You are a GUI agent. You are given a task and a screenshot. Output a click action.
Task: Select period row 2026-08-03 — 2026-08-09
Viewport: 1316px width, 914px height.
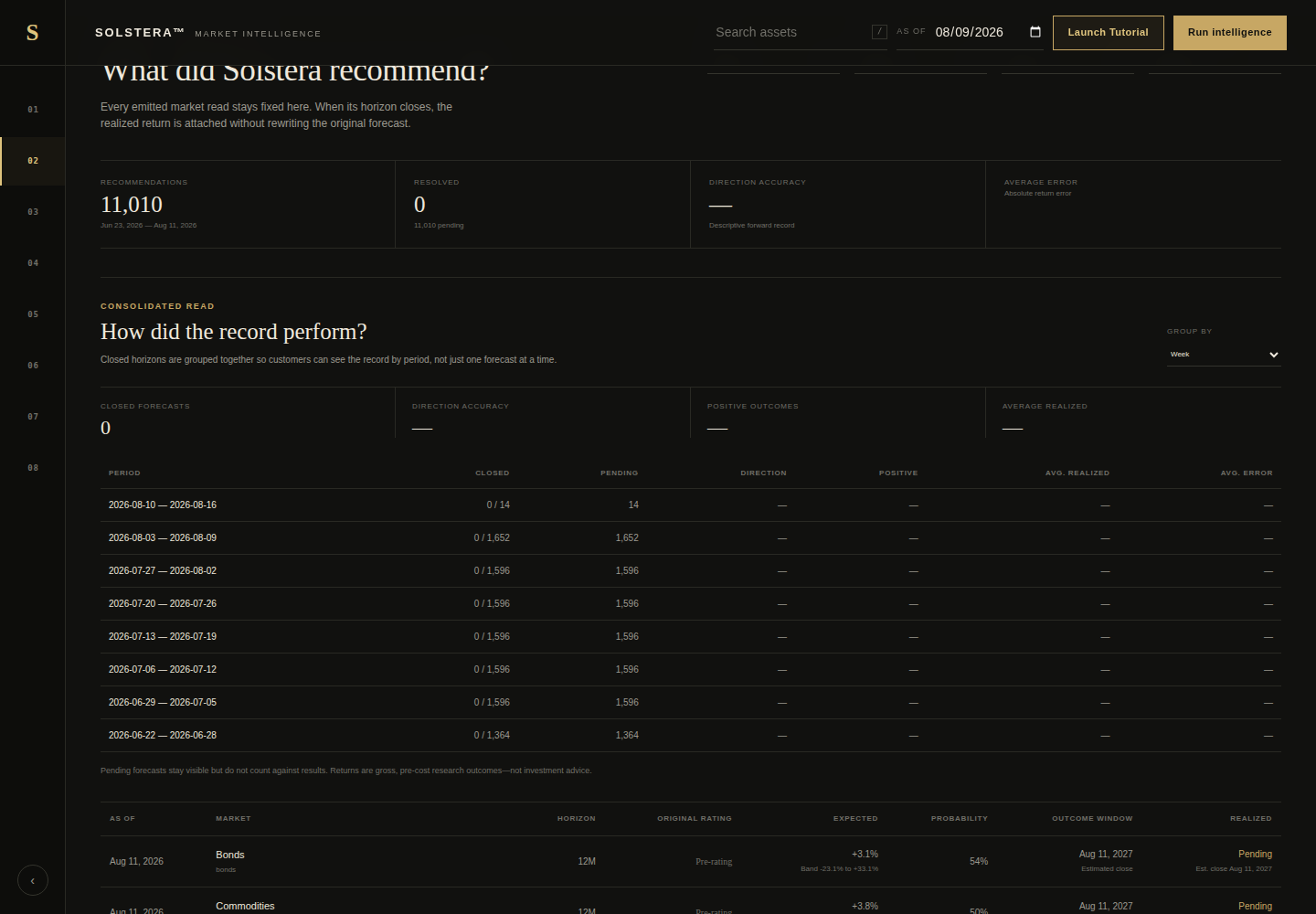pyautogui.click(x=691, y=538)
